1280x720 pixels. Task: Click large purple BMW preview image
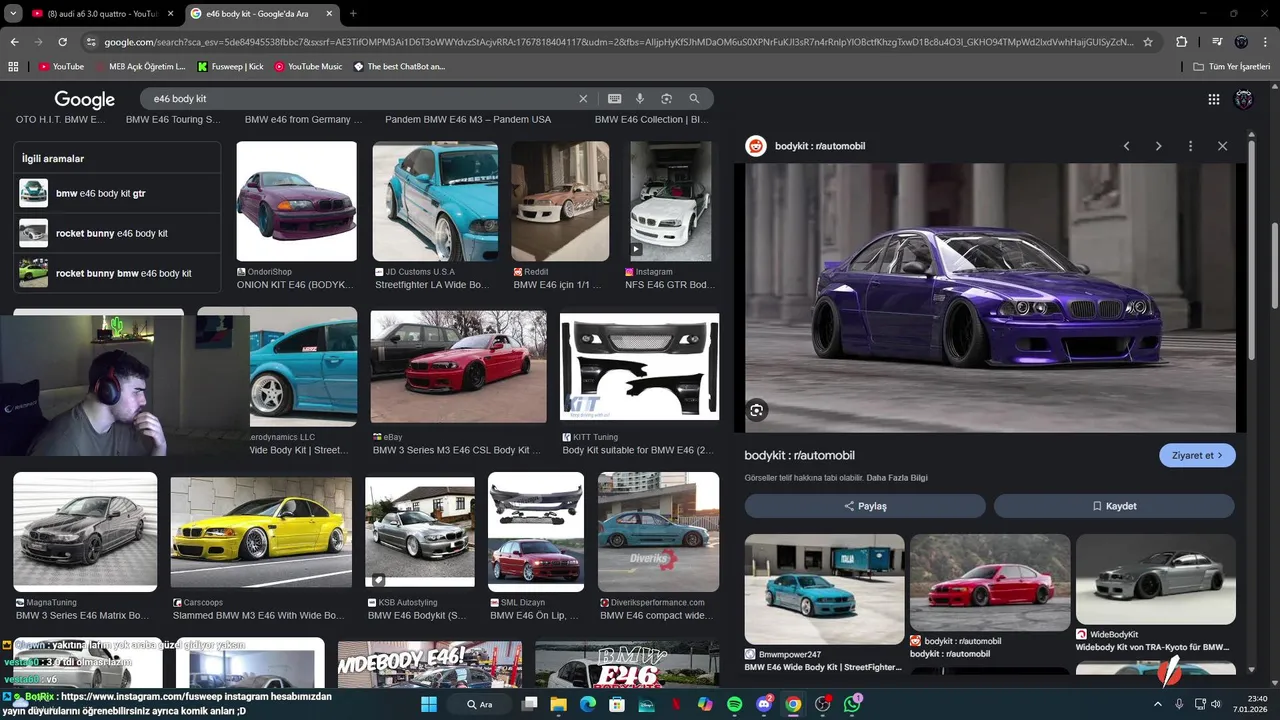[990, 298]
